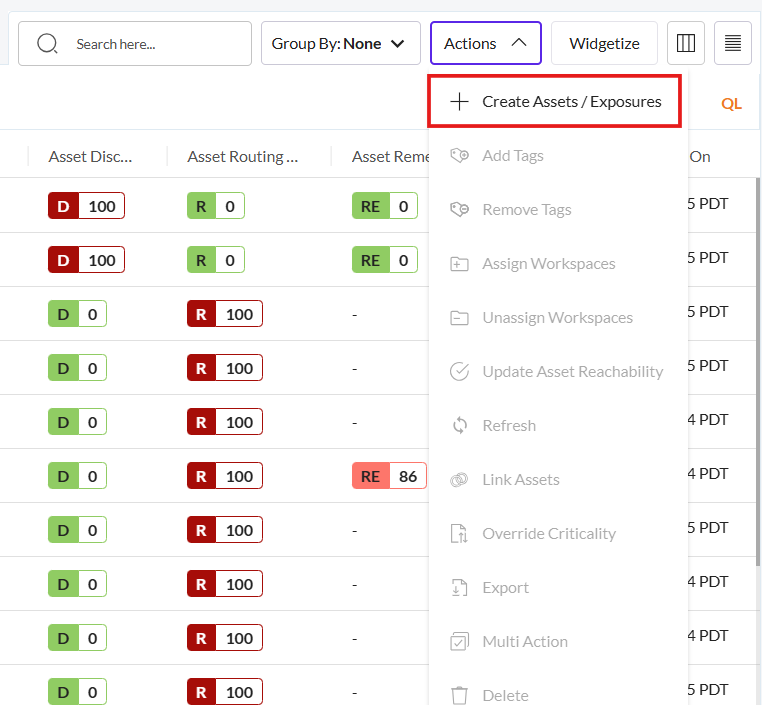Choose Export from the Actions menu

558,587
